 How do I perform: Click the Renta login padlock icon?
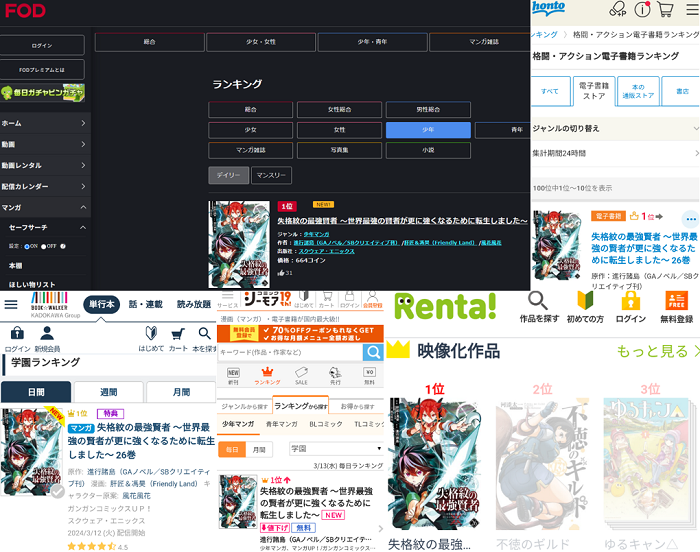tap(631, 301)
